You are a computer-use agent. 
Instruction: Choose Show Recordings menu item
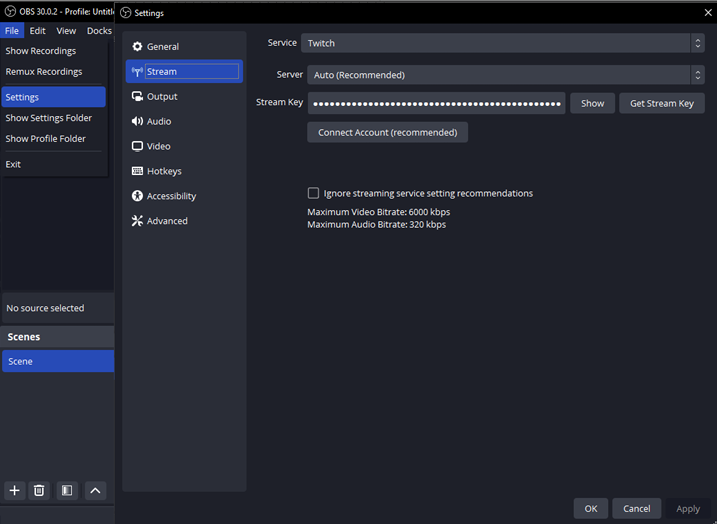tap(54, 51)
